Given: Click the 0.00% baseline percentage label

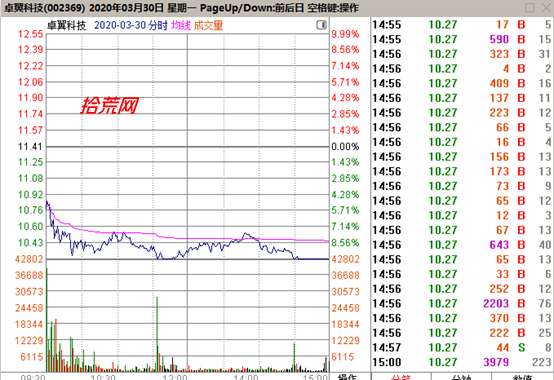Looking at the screenshot, I should click(x=345, y=146).
